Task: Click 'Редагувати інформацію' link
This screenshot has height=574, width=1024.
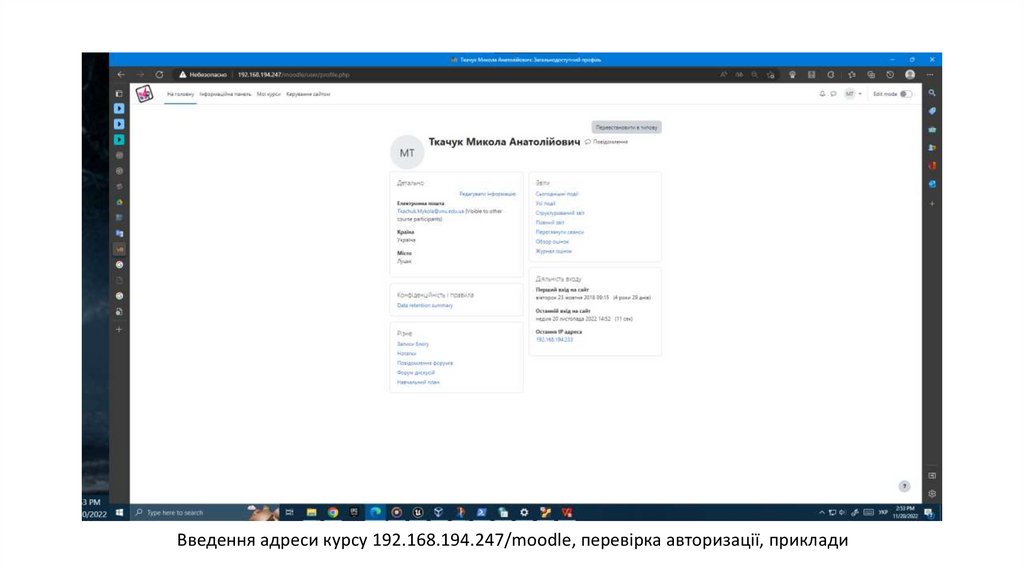Action: [487, 193]
